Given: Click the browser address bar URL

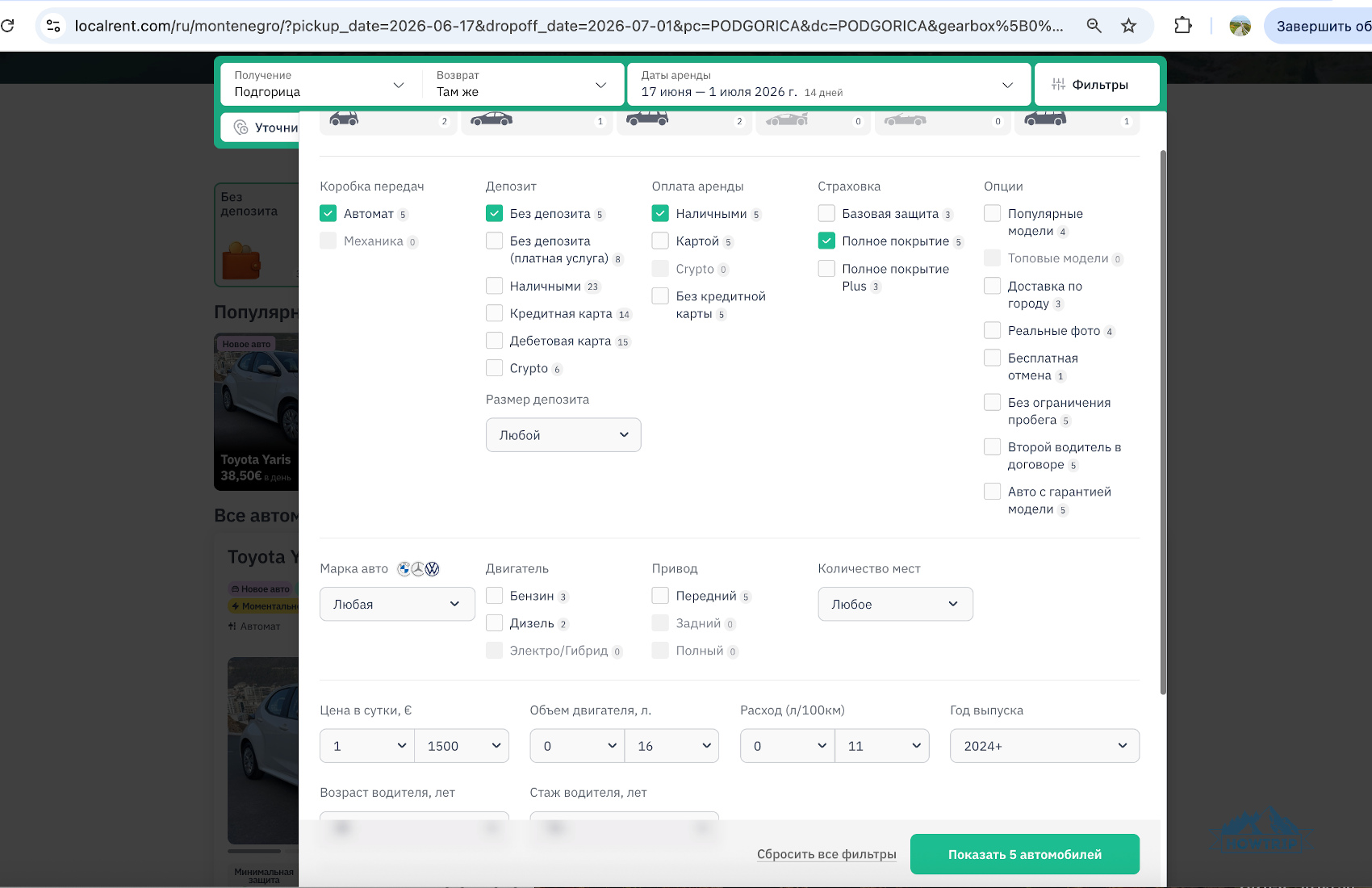Looking at the screenshot, I should [x=569, y=26].
